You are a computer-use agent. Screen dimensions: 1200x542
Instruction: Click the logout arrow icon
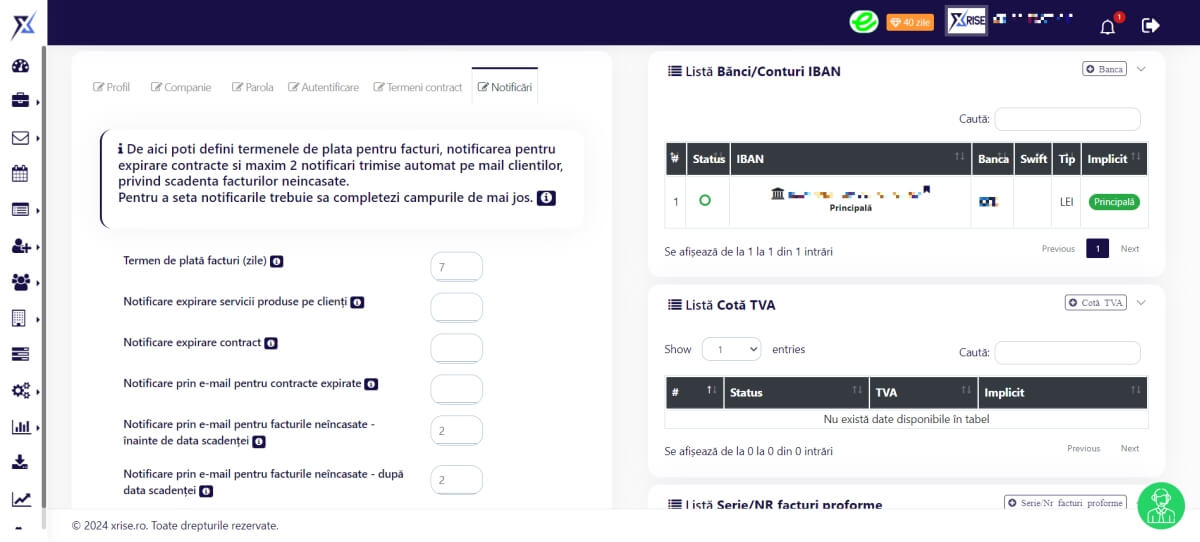(1151, 25)
